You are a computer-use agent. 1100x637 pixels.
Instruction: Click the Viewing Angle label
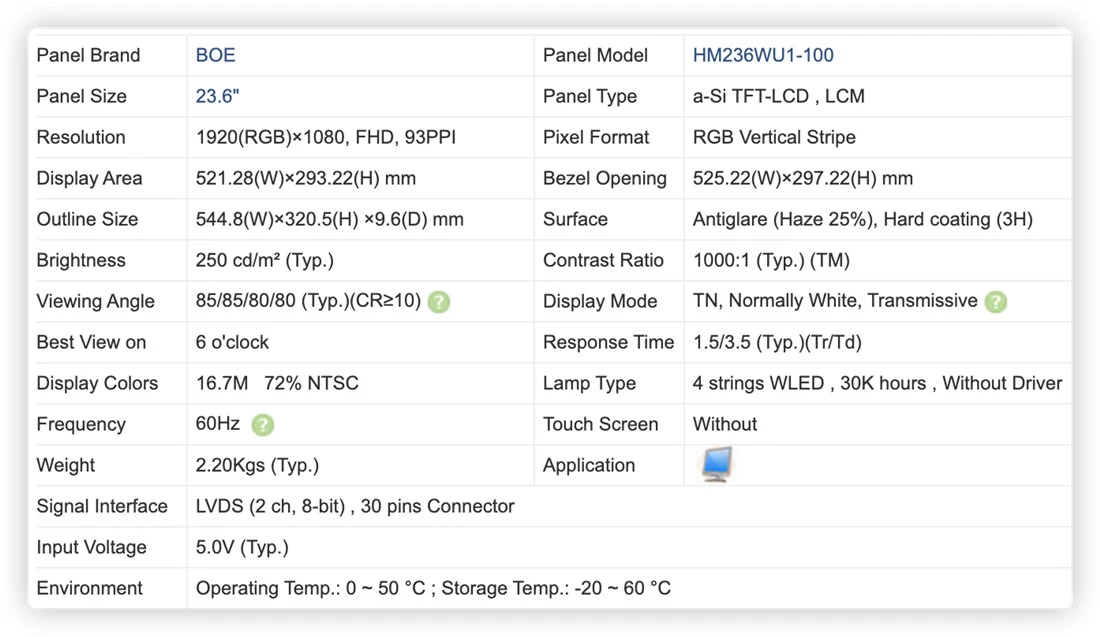coord(95,301)
